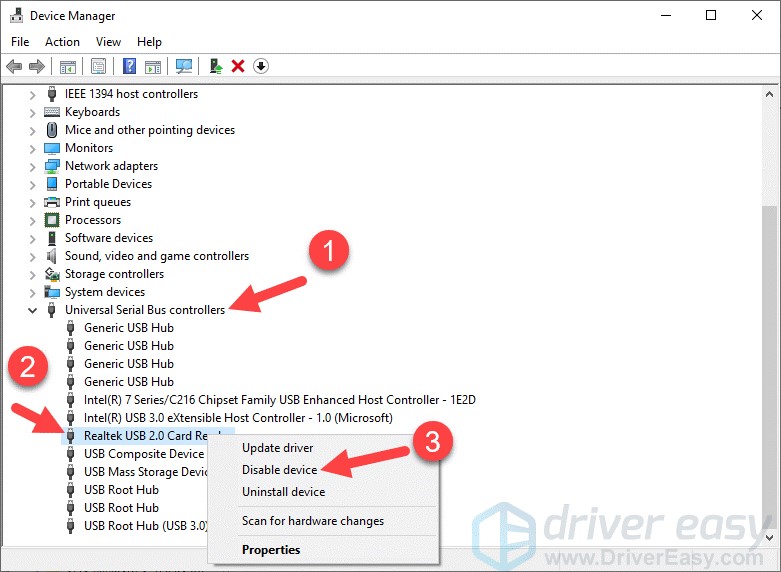
Task: Click the Storage controllers icon
Action: [x=52, y=274]
